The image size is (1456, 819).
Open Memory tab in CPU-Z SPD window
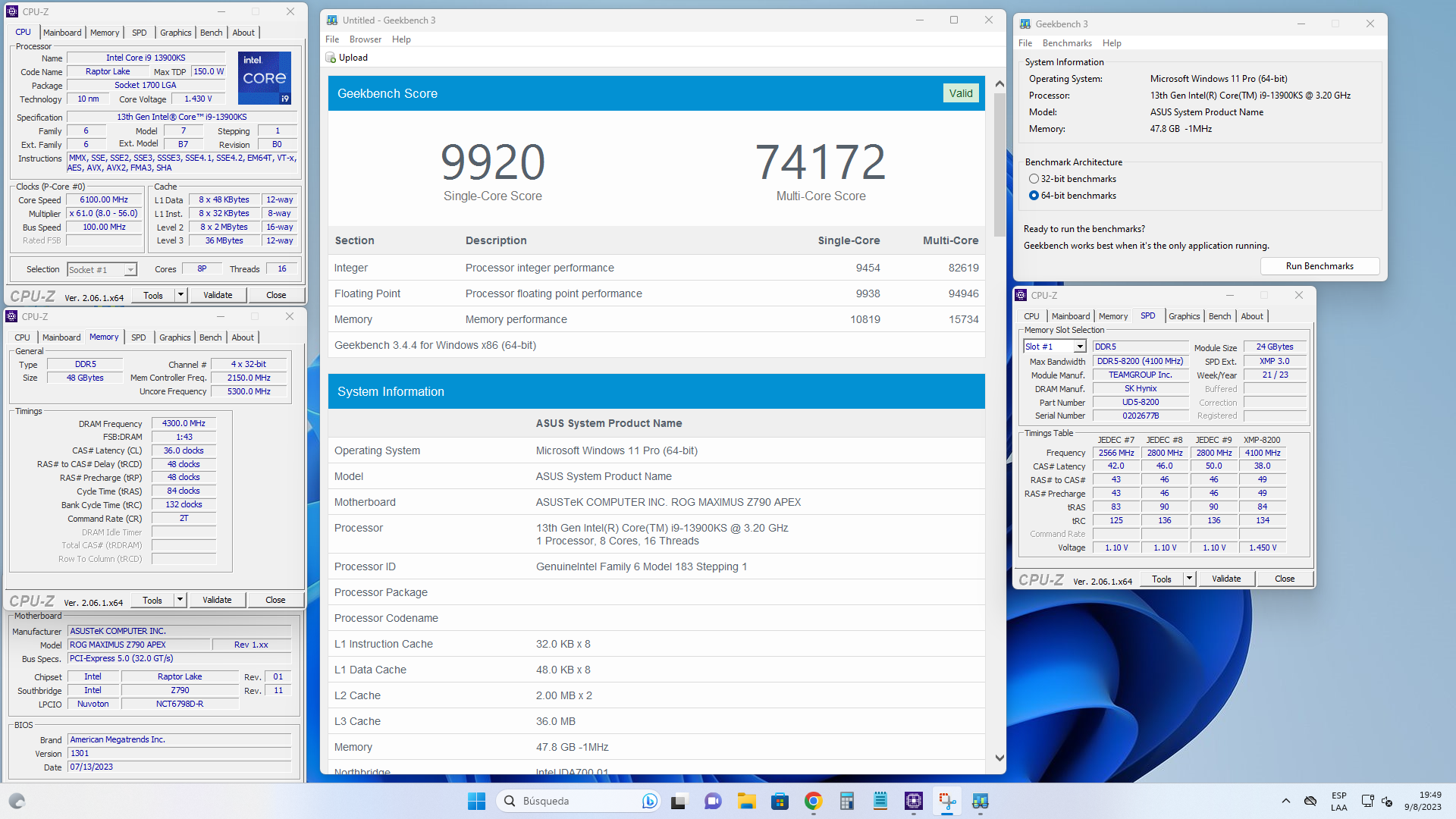click(1112, 316)
